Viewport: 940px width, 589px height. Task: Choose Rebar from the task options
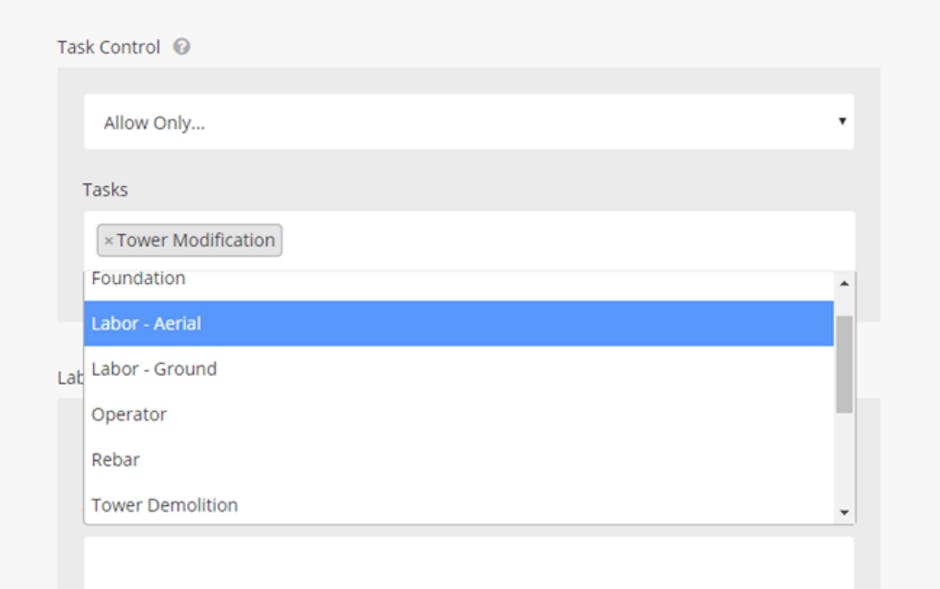pos(116,460)
